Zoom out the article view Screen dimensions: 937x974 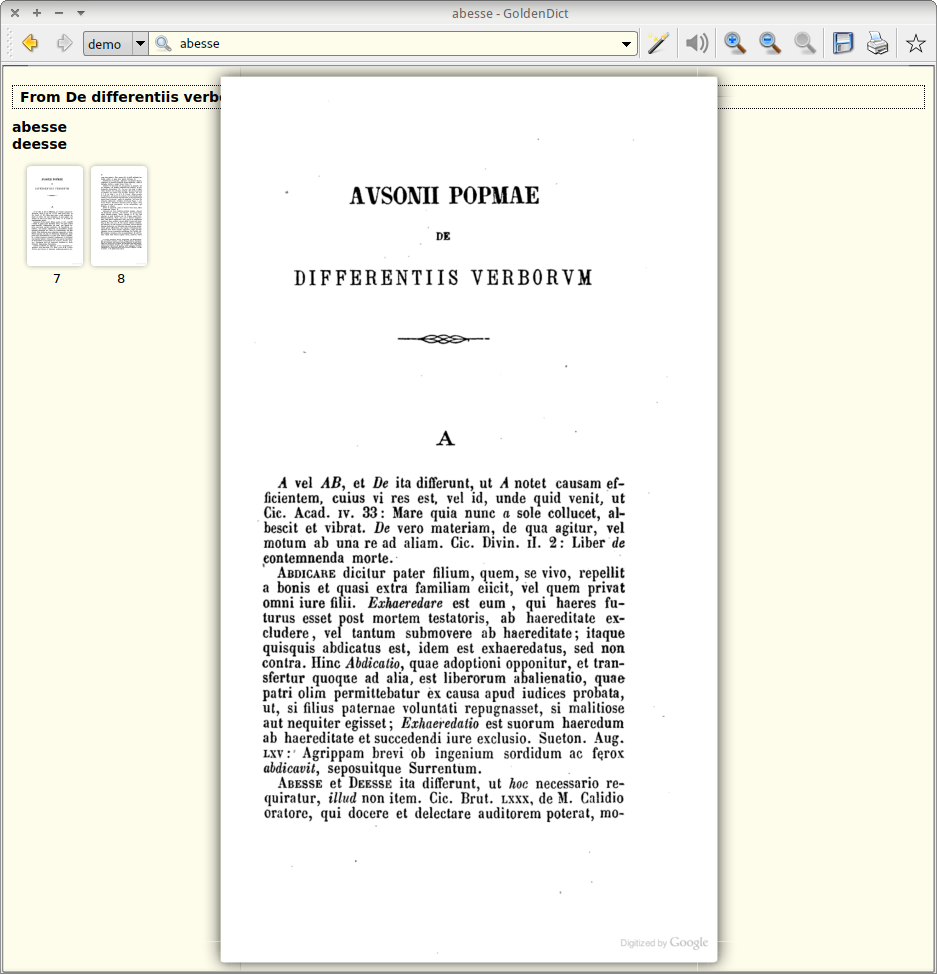(x=770, y=43)
